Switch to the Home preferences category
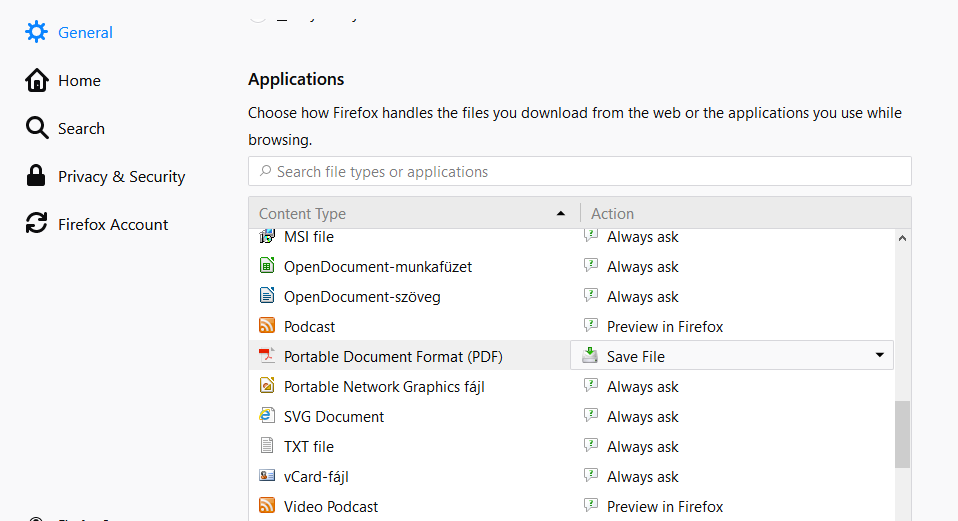The height and width of the screenshot is (521, 958). [x=63, y=80]
